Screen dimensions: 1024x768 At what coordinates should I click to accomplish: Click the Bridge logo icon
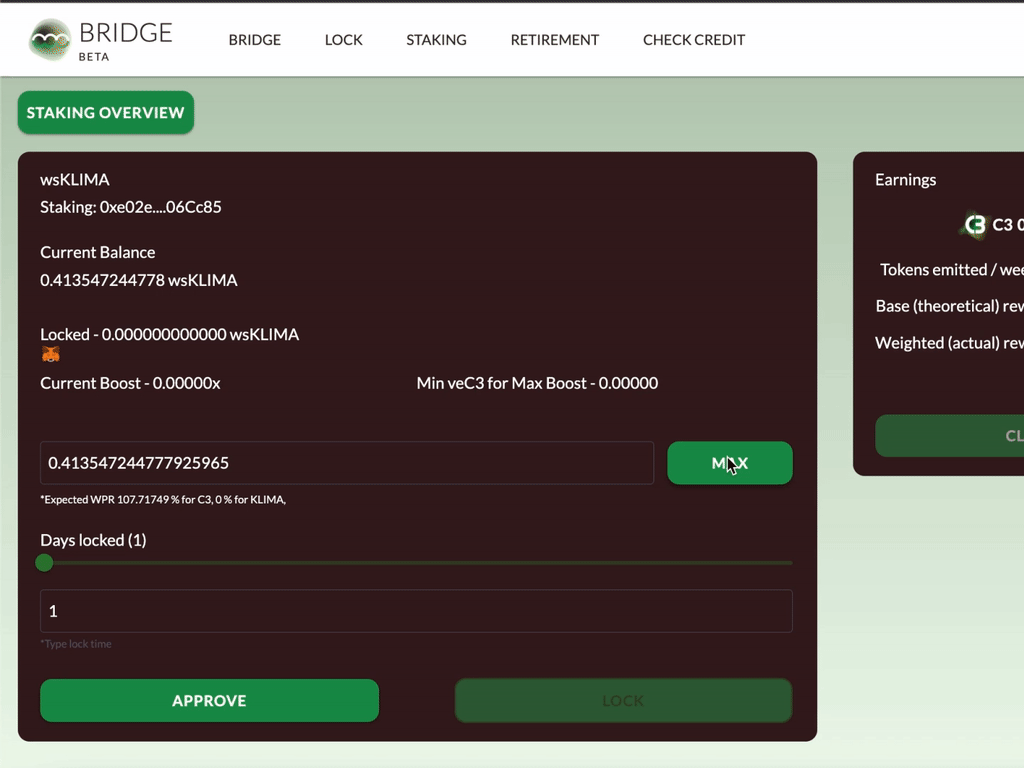click(x=50, y=40)
